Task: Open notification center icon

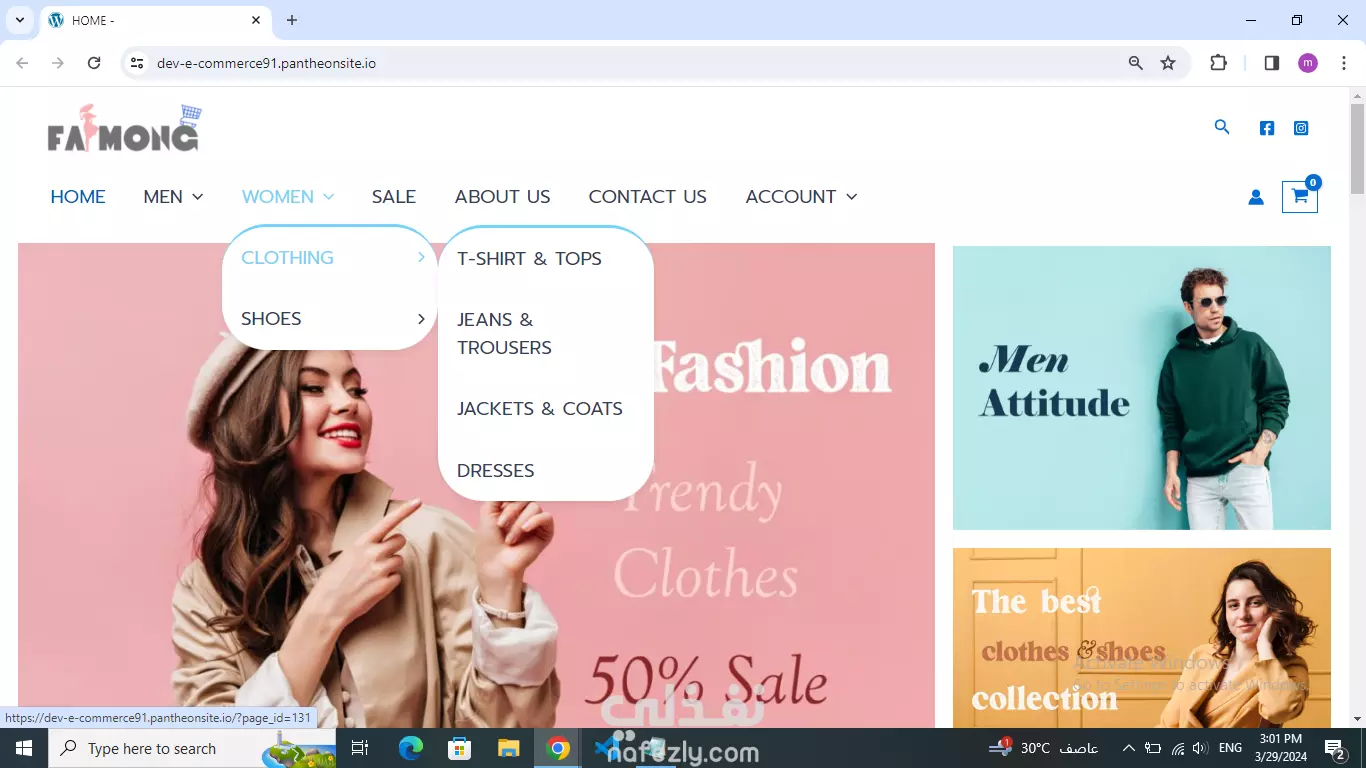Action: pyautogui.click(x=1334, y=748)
